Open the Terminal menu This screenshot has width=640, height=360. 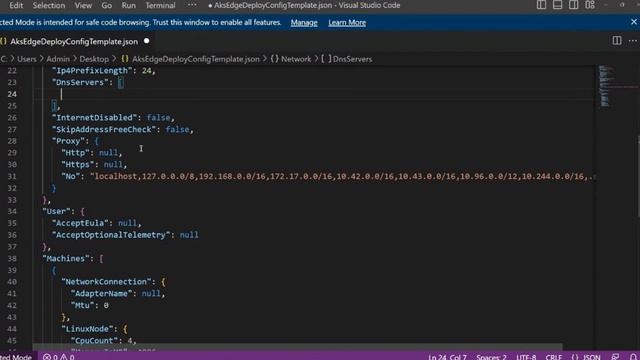coord(160,5)
